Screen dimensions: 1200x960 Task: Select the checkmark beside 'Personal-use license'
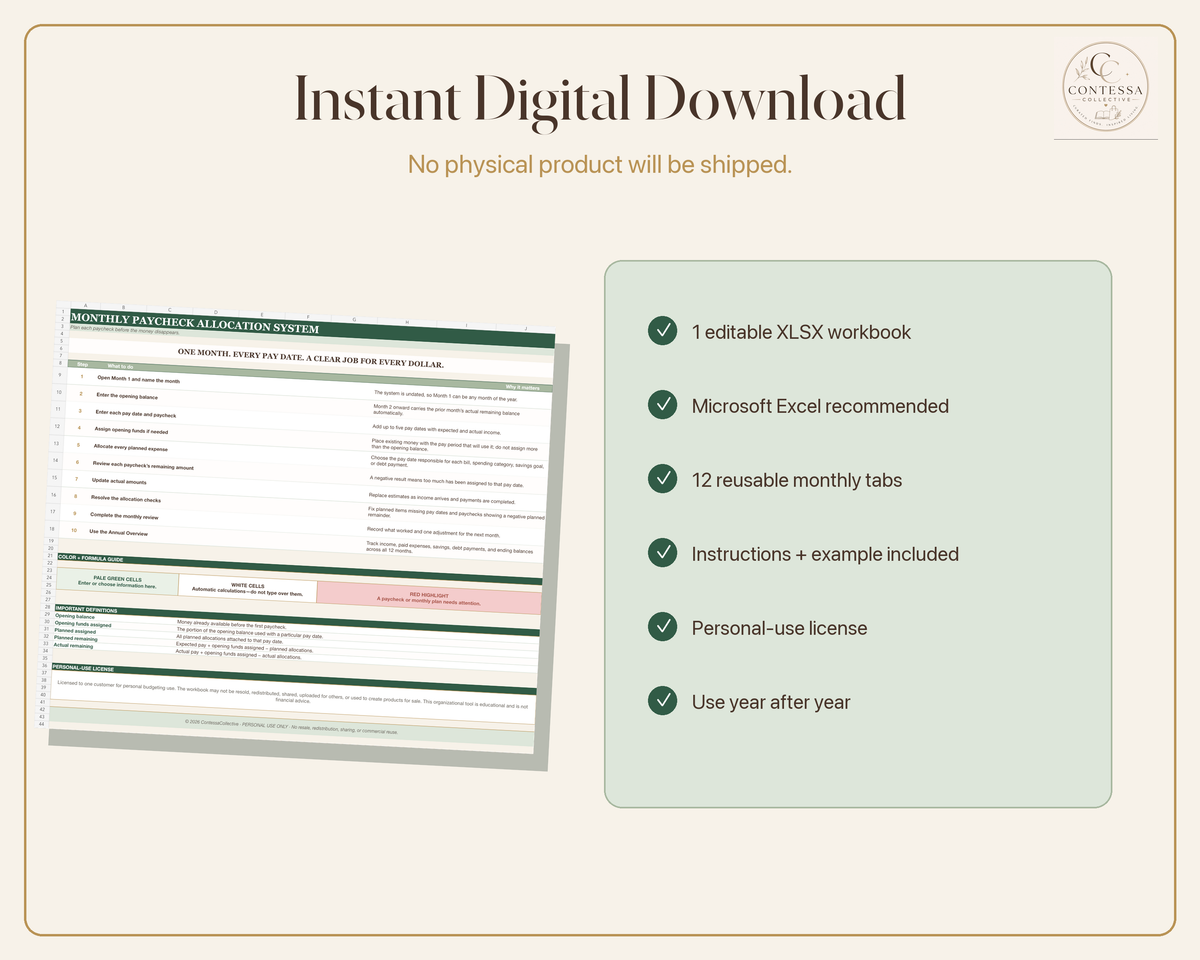(662, 627)
